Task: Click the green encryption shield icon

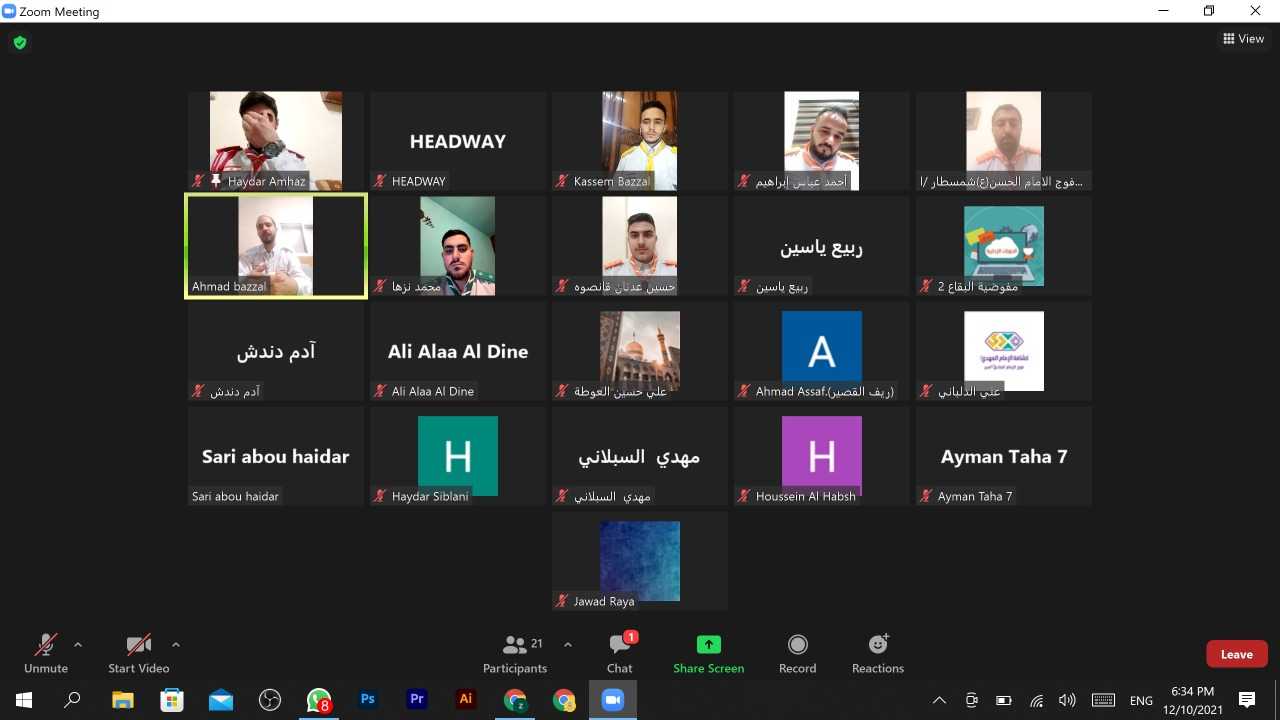Action: tap(19, 42)
